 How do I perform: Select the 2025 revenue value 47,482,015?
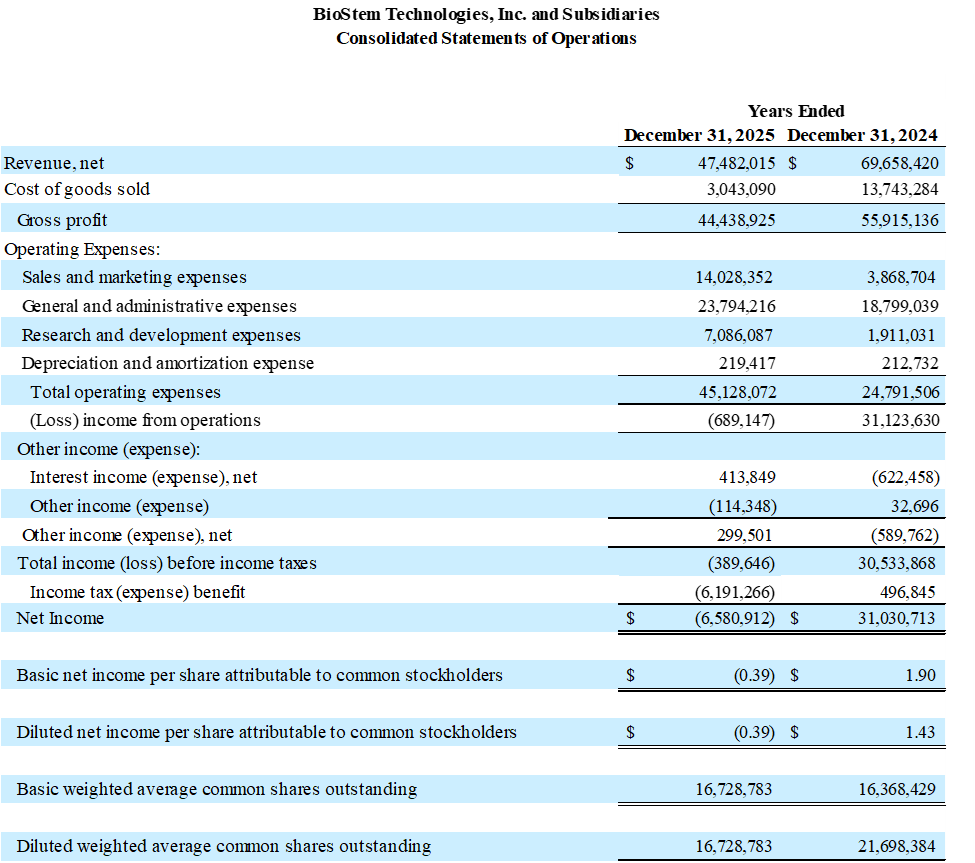tap(736, 162)
